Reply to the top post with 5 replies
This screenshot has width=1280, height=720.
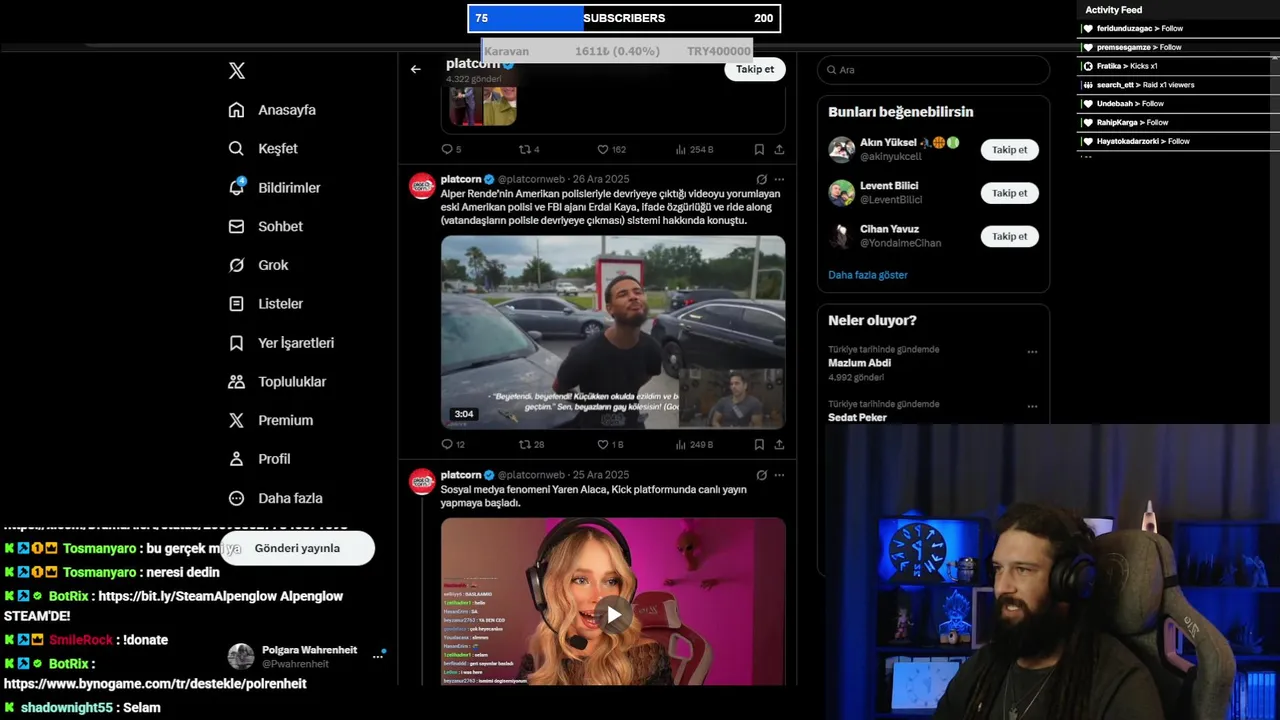451,149
